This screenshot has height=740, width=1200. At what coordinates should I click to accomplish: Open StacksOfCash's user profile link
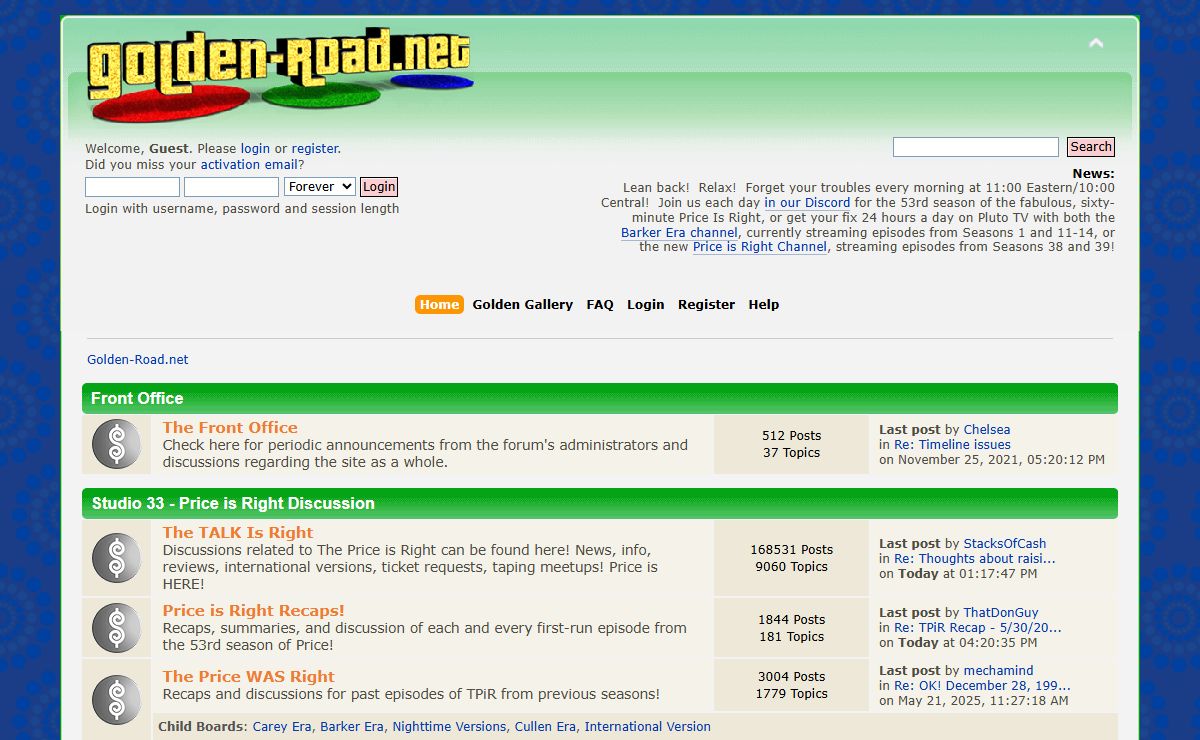coord(1005,544)
